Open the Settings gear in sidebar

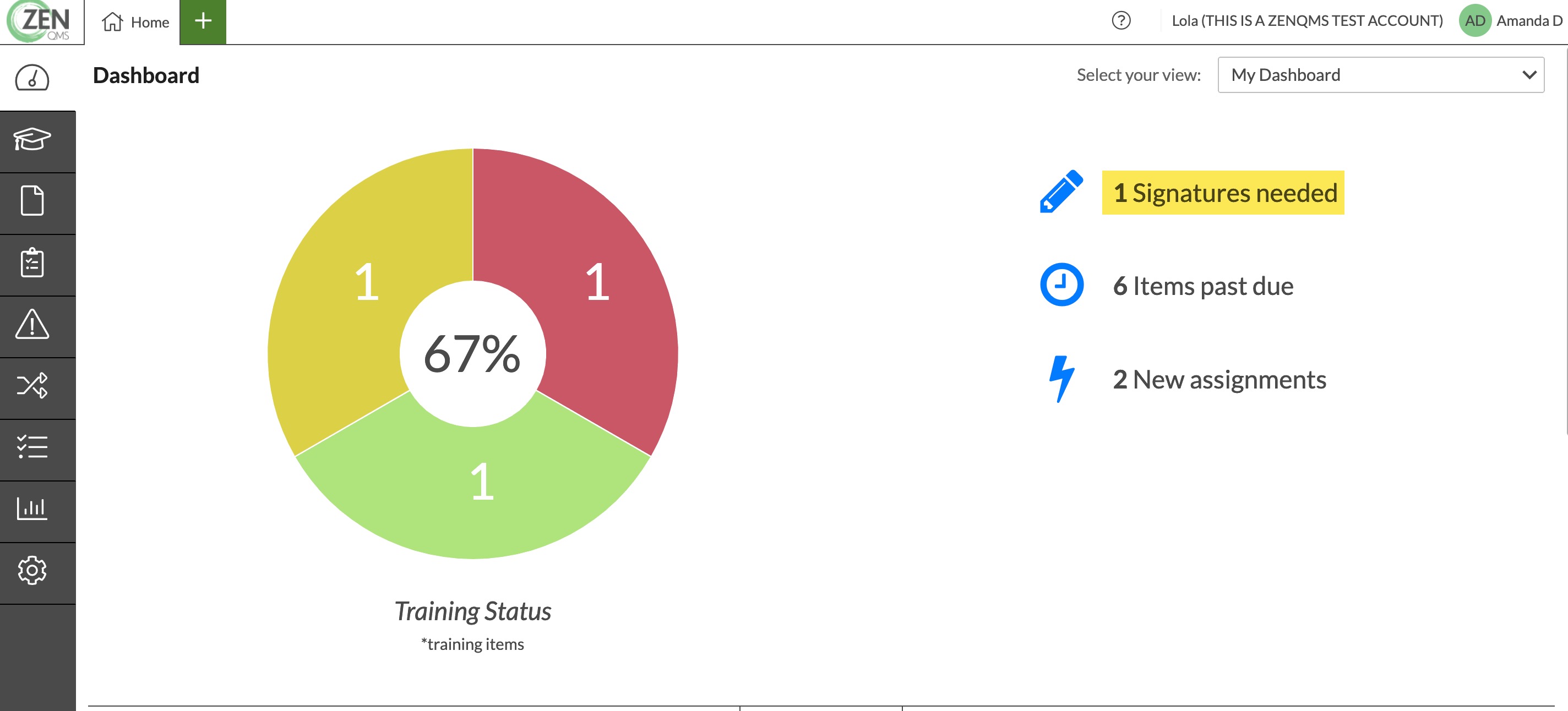click(32, 571)
